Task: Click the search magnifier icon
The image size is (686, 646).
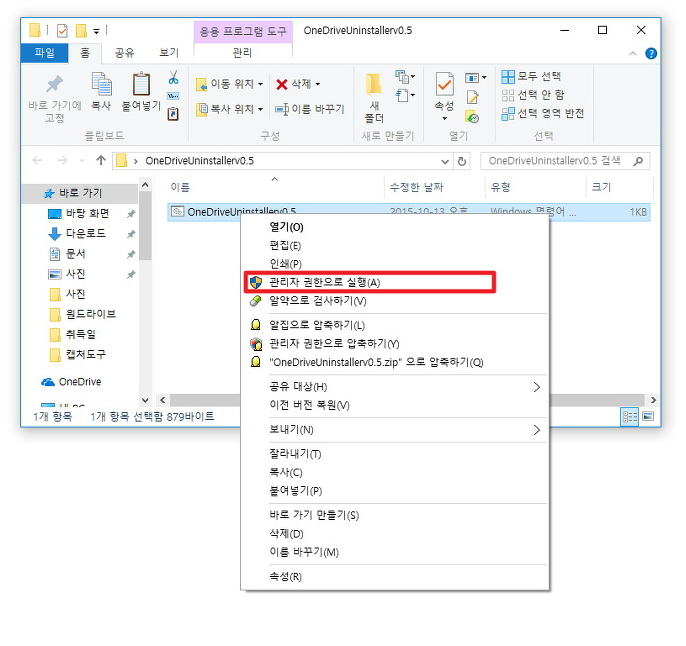Action: (x=638, y=161)
